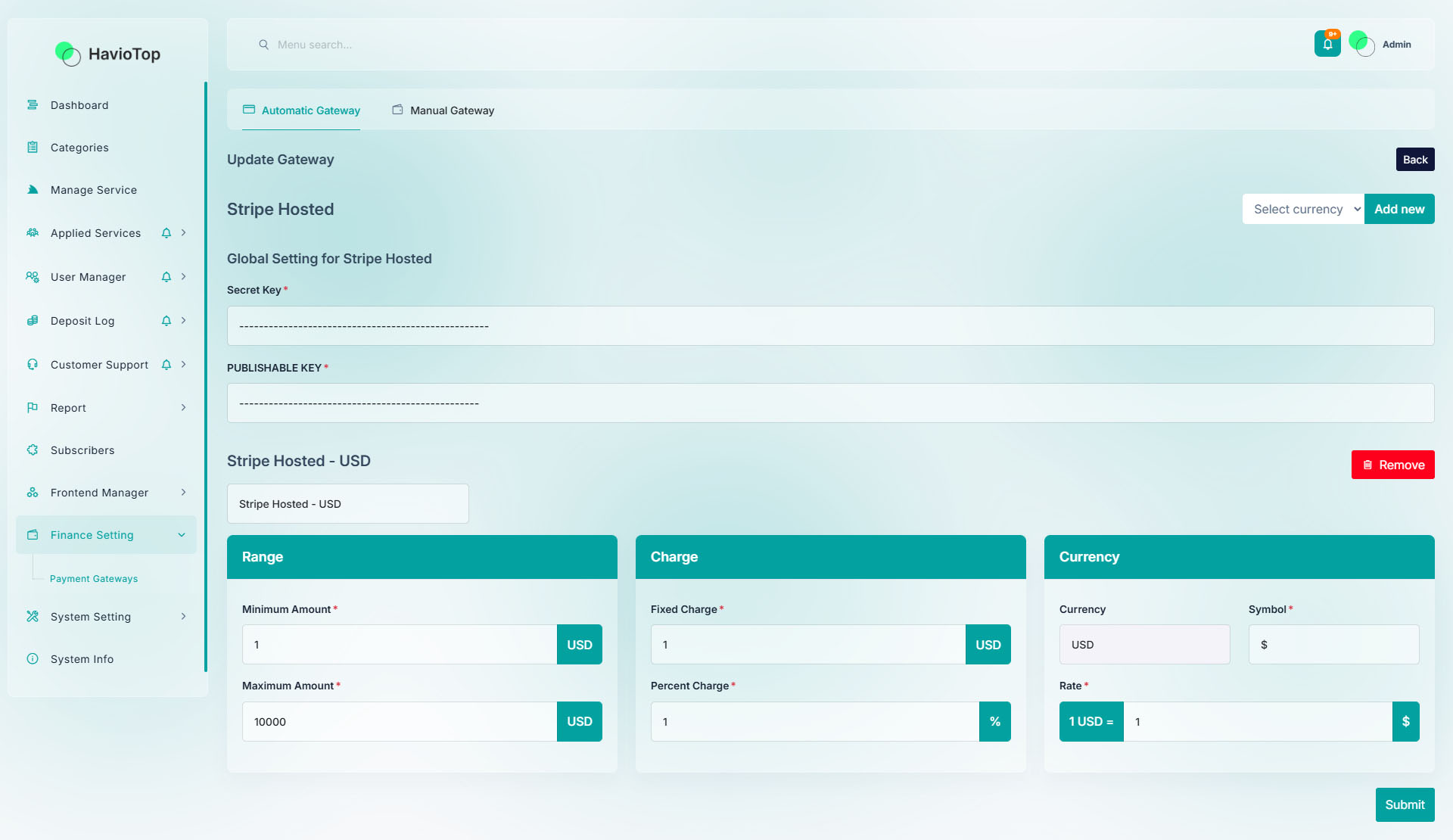The image size is (1453, 840).
Task: Collapse the Finance Setting submenu chevron
Action: pyautogui.click(x=182, y=535)
